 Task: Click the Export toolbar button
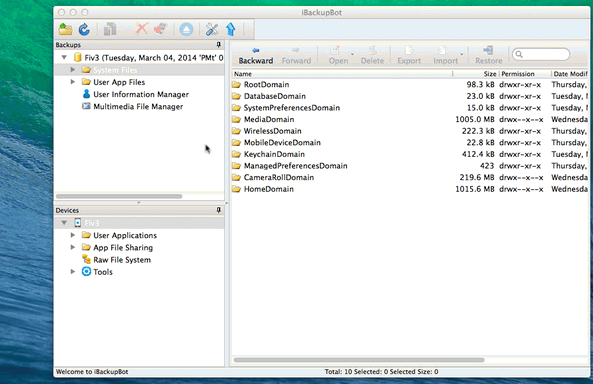pyautogui.click(x=409, y=56)
